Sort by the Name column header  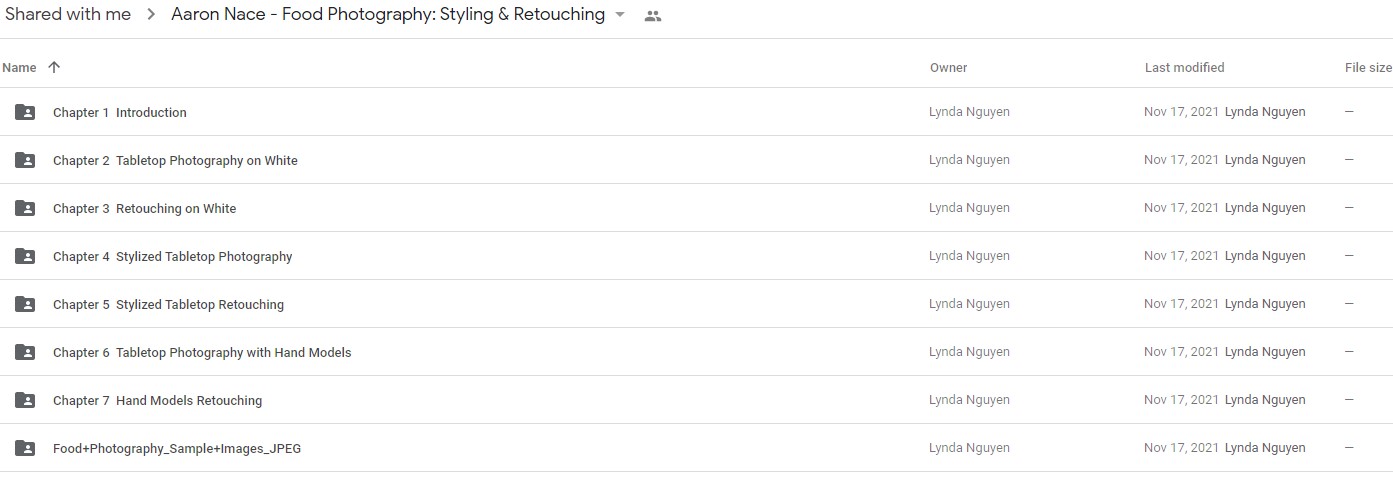coord(19,68)
